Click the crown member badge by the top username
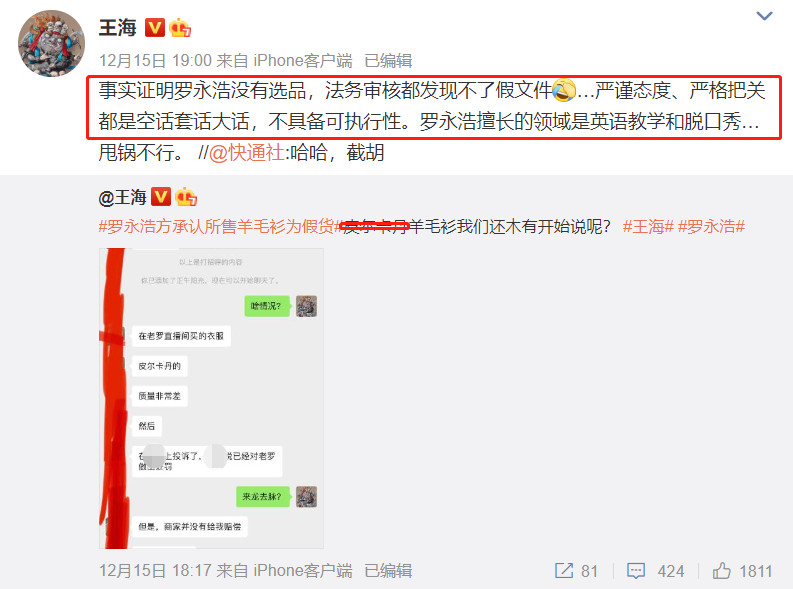Screen dimensions: 793x589 (x=180, y=28)
